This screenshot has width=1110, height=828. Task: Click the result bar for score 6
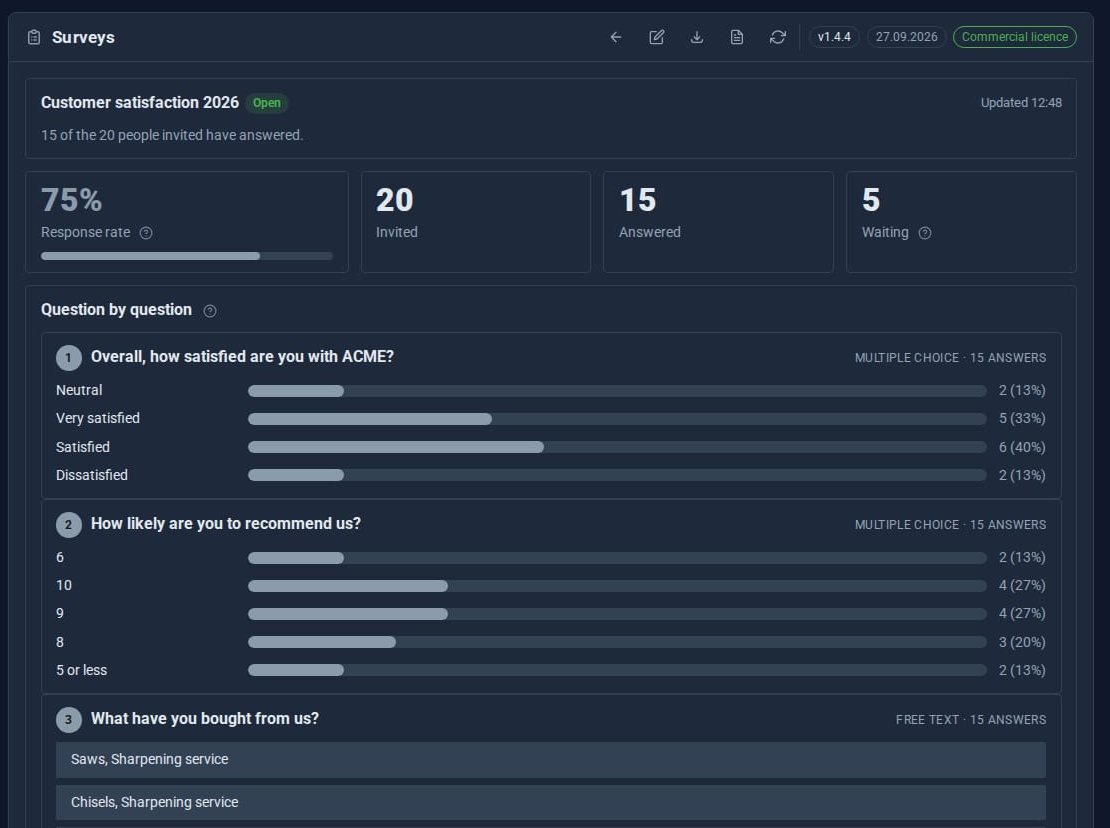tap(617, 558)
